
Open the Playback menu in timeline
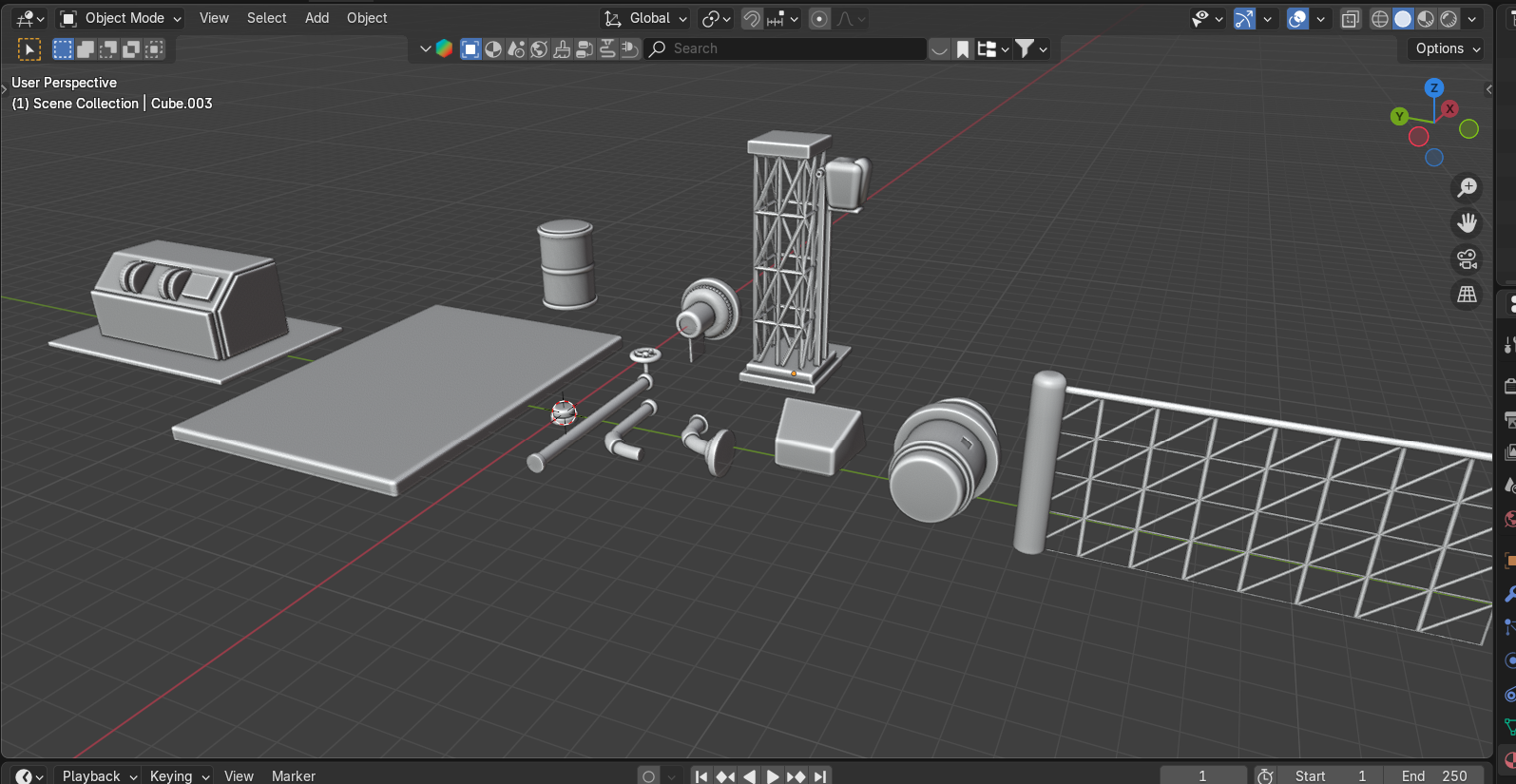click(99, 776)
